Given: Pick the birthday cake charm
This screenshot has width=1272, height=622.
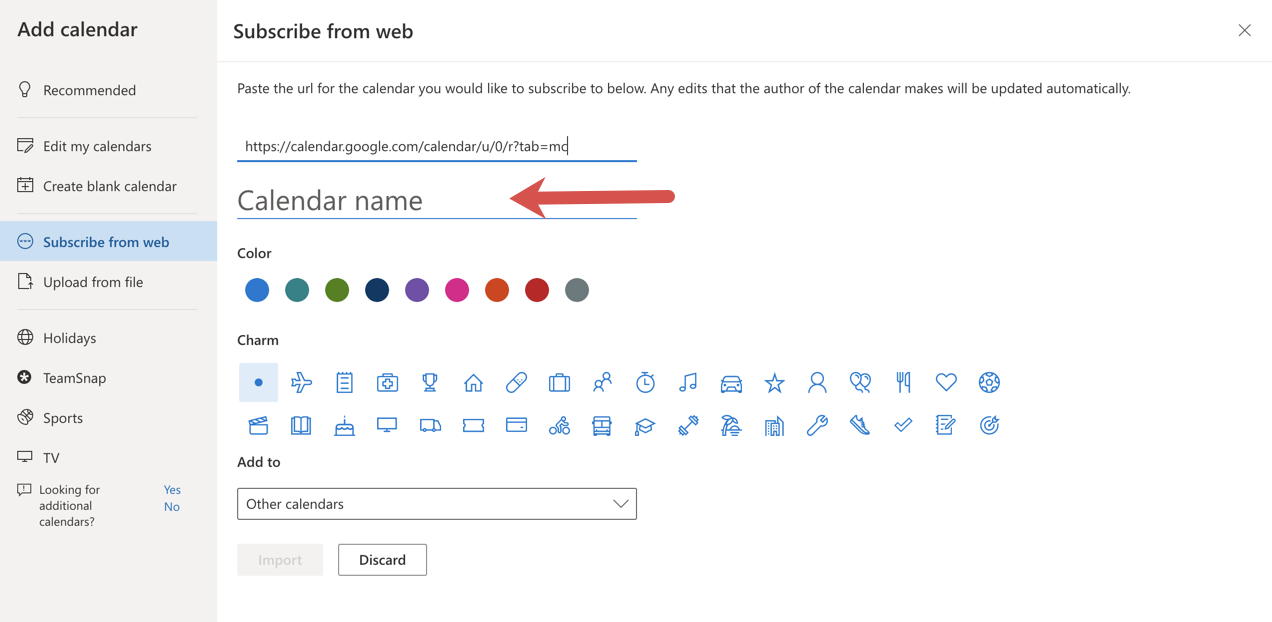Looking at the screenshot, I should (344, 425).
